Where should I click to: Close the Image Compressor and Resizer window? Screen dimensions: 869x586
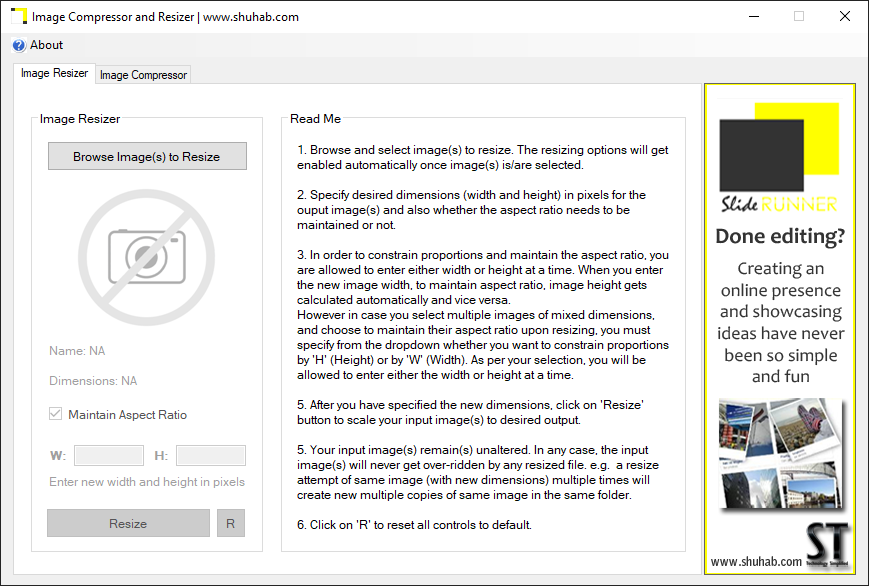[x=845, y=17]
